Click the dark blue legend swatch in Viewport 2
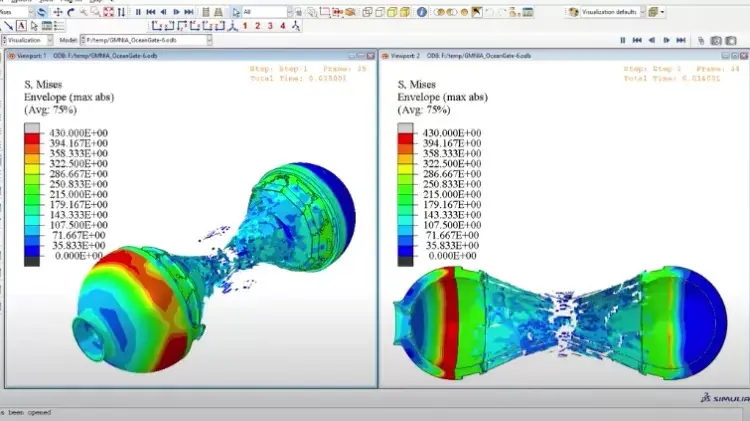Screen dimensions: 750x421 click(x=405, y=251)
